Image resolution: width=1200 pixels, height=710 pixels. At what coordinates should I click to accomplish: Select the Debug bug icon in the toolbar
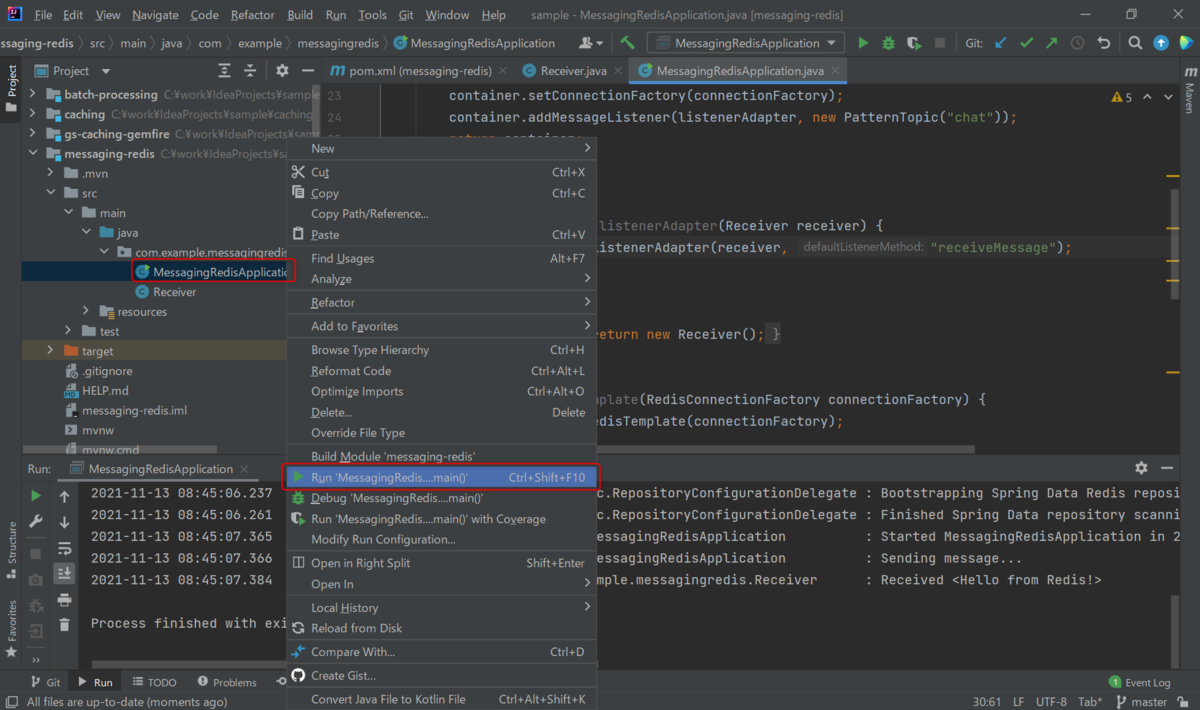(888, 43)
